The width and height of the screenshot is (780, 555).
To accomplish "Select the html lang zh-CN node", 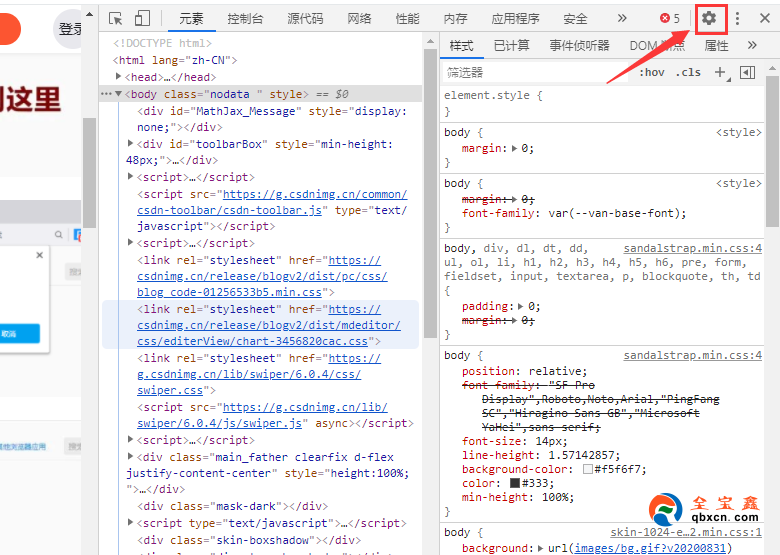I will coord(175,60).
